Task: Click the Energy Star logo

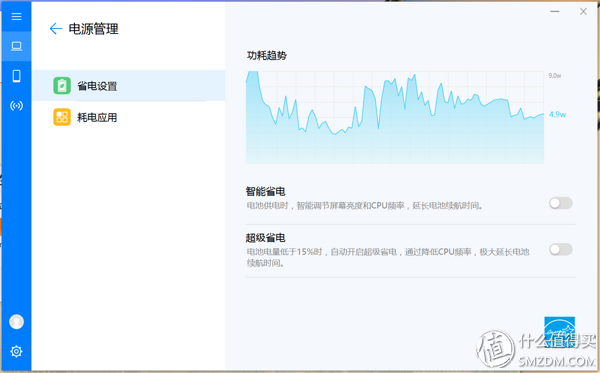Action: pyautogui.click(x=559, y=332)
